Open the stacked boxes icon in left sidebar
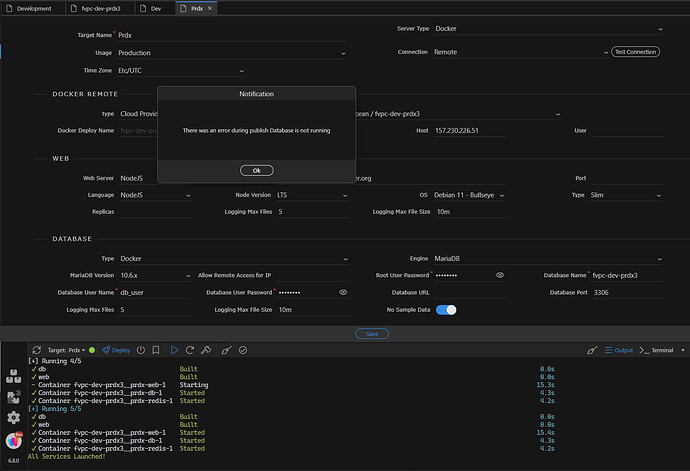Screen dimensions: 690x471 (x=14, y=376)
